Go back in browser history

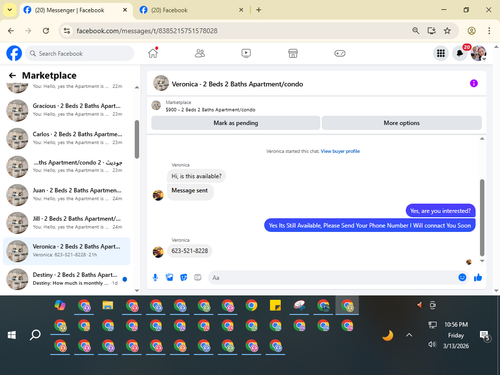[11, 31]
